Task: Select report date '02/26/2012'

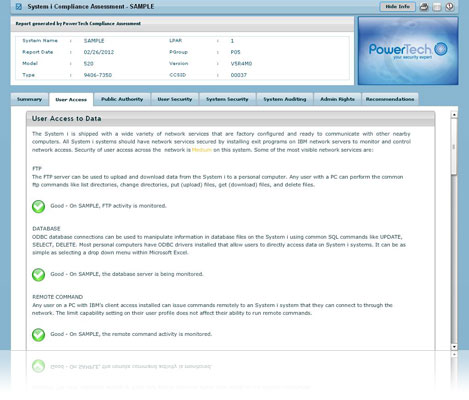Action: (99, 52)
